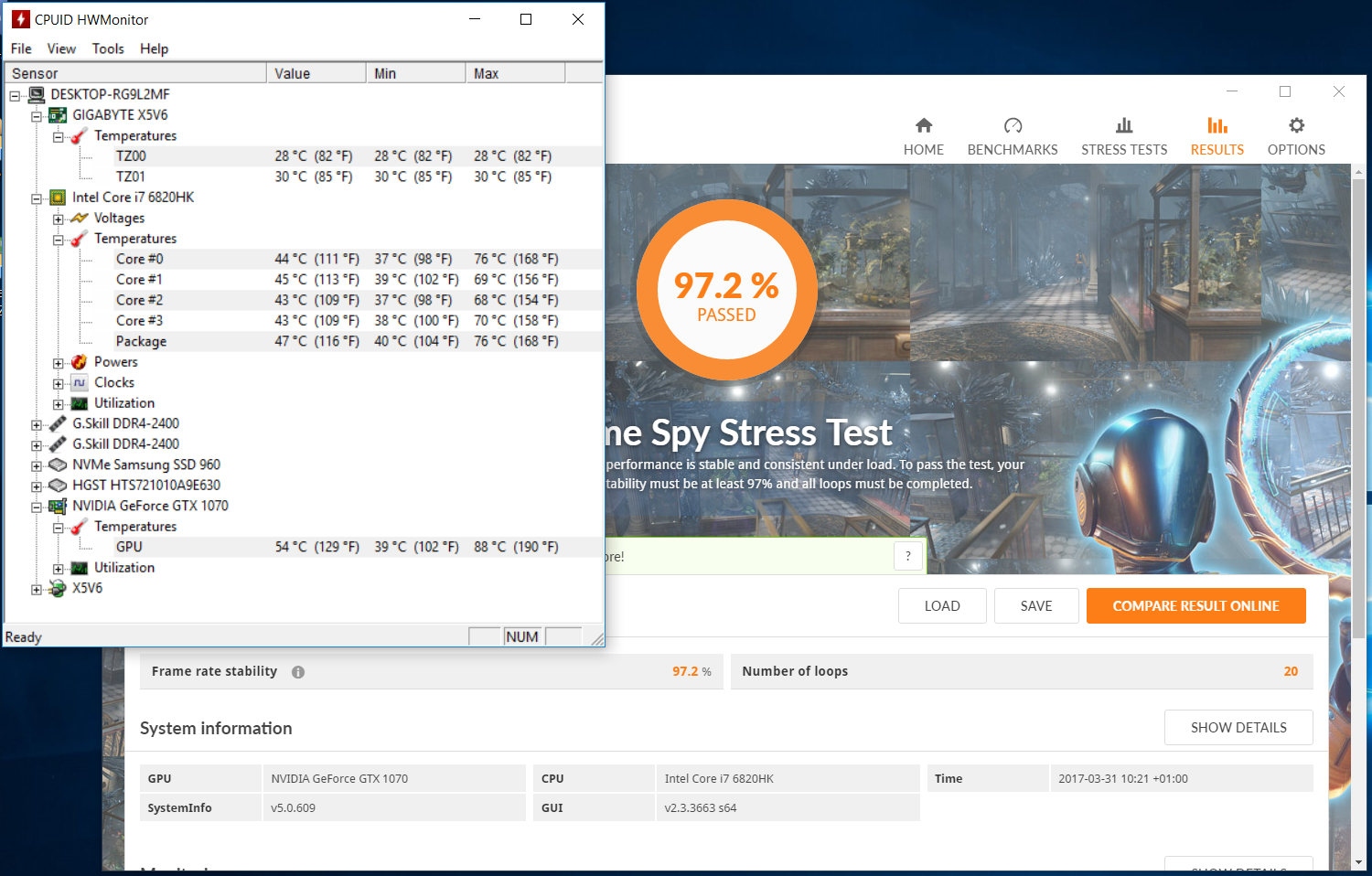Click the HGST hard drive icon
1372x876 pixels.
(58, 486)
